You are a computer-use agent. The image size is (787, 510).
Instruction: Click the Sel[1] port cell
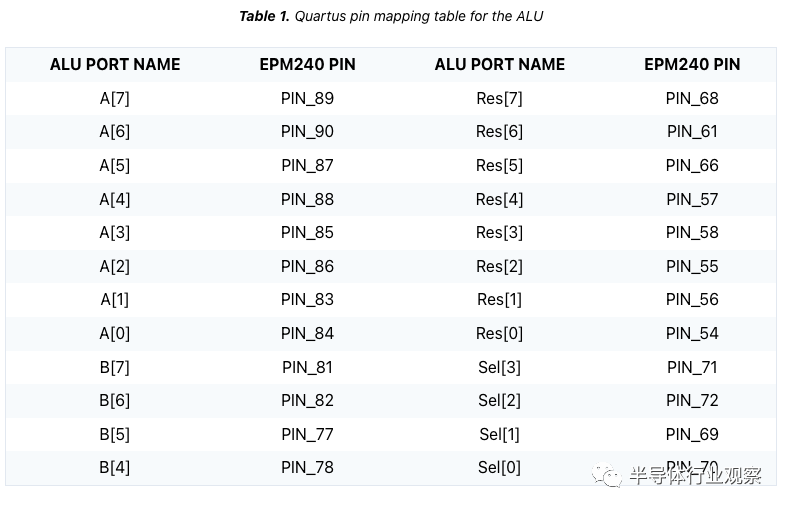click(499, 434)
